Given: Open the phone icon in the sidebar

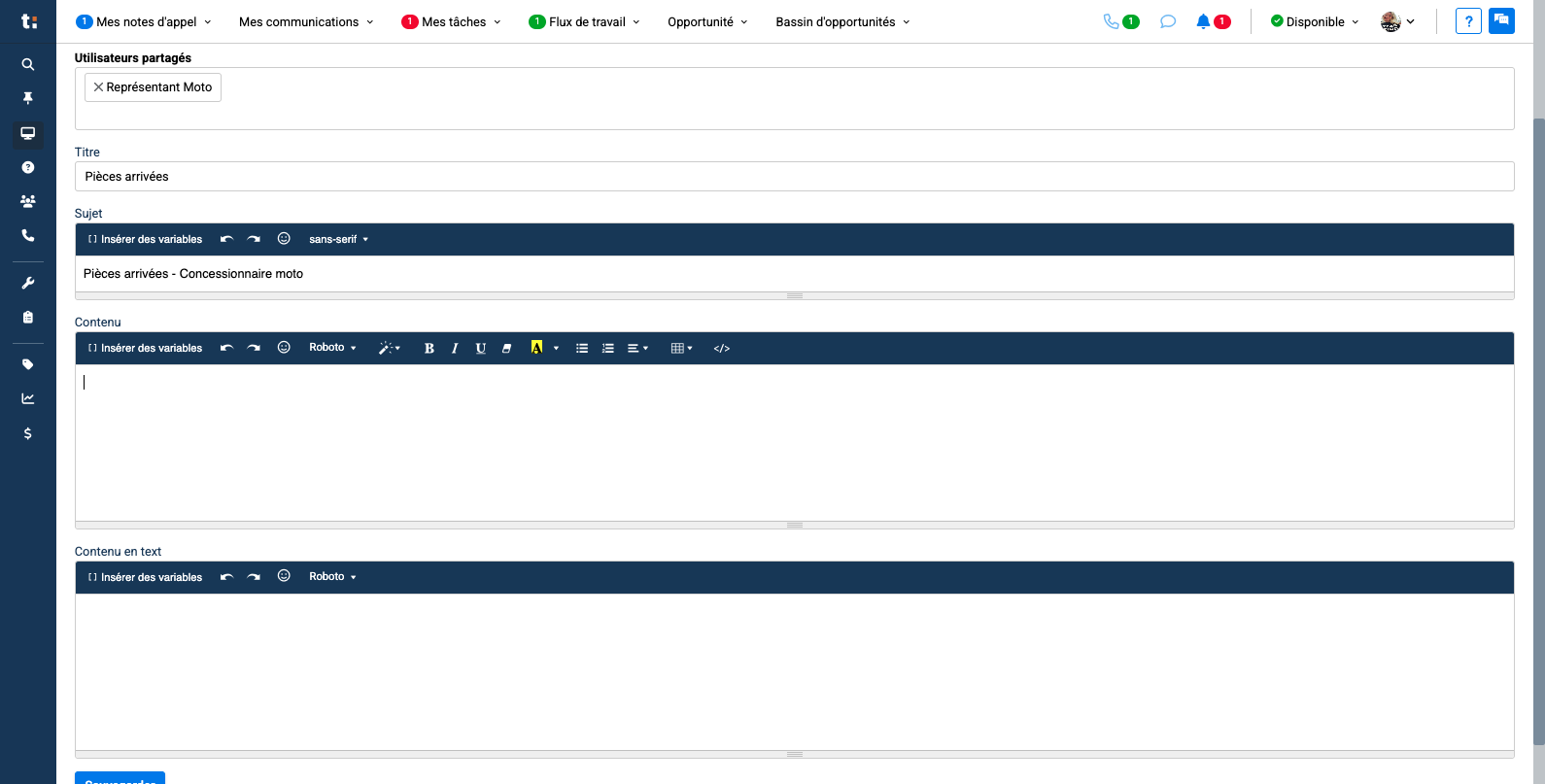Looking at the screenshot, I should click(x=28, y=235).
